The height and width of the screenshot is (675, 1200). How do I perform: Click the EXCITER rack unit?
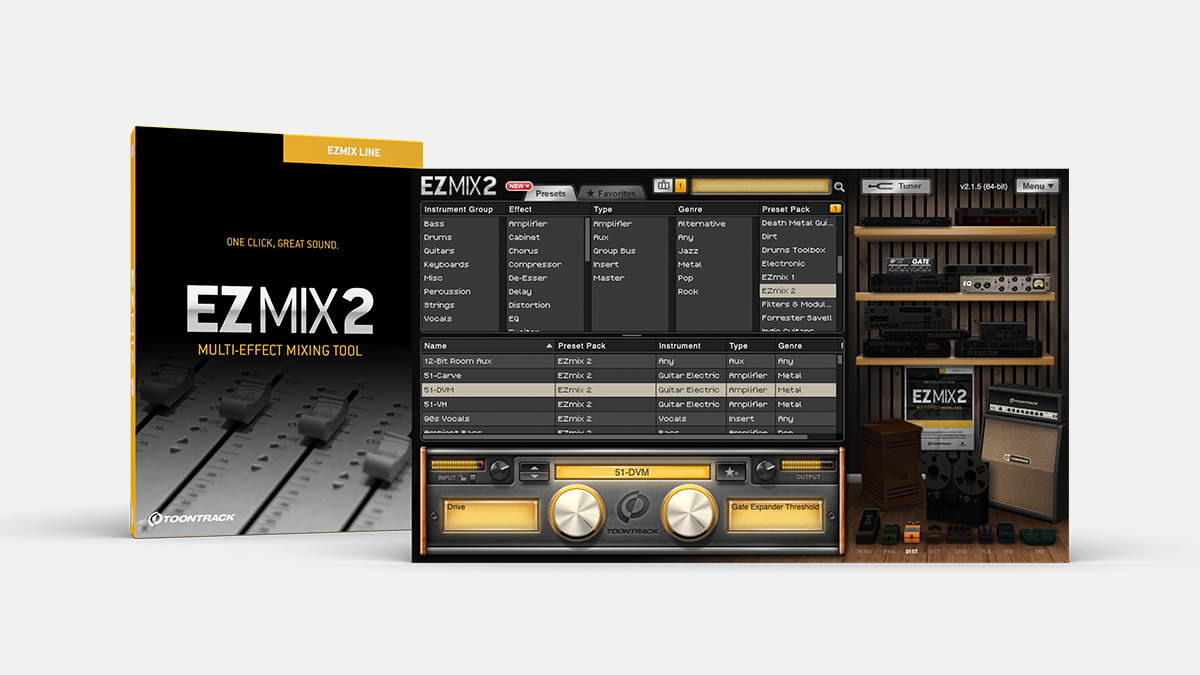[998, 348]
